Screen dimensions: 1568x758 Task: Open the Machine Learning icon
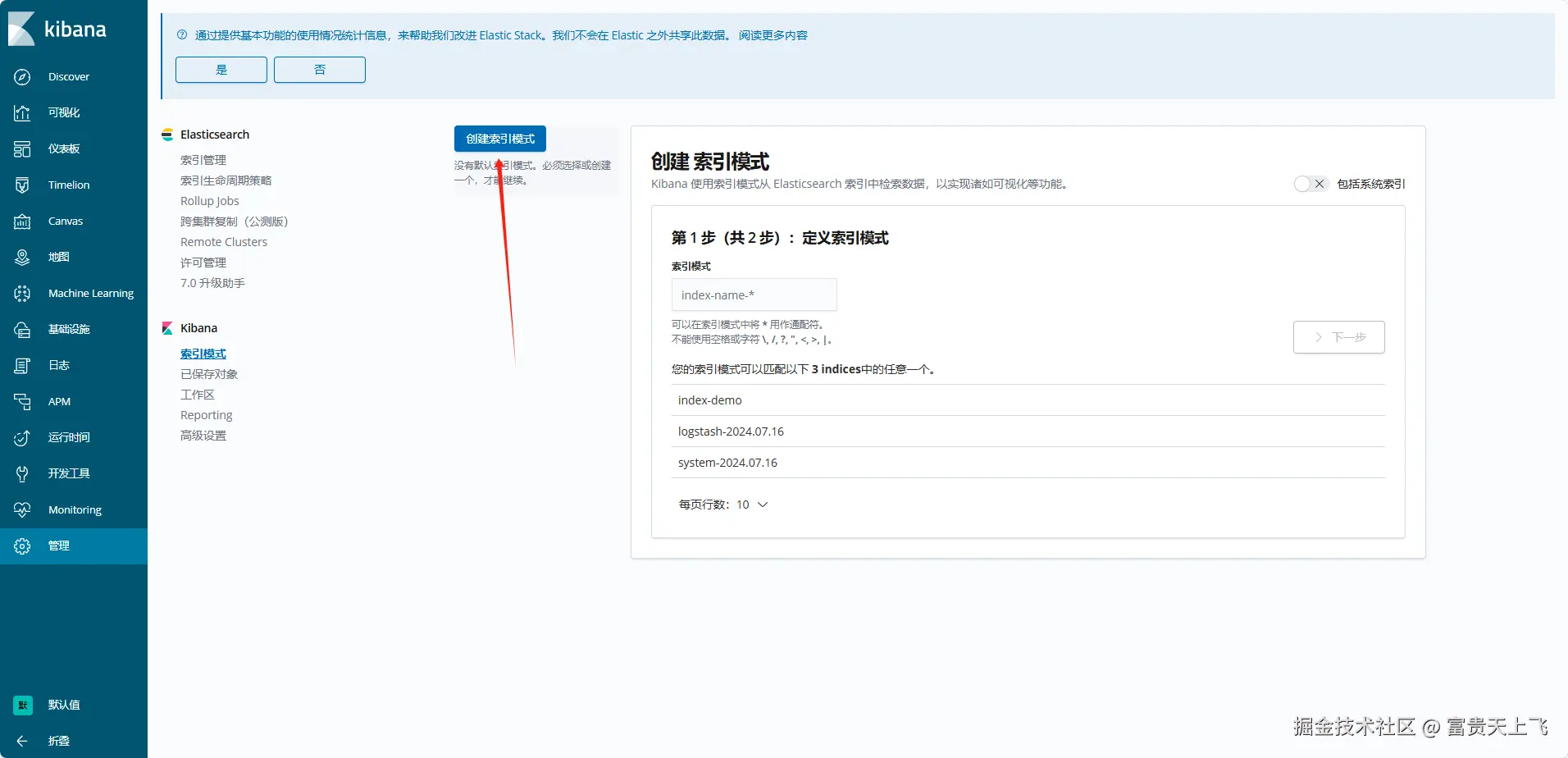point(22,293)
